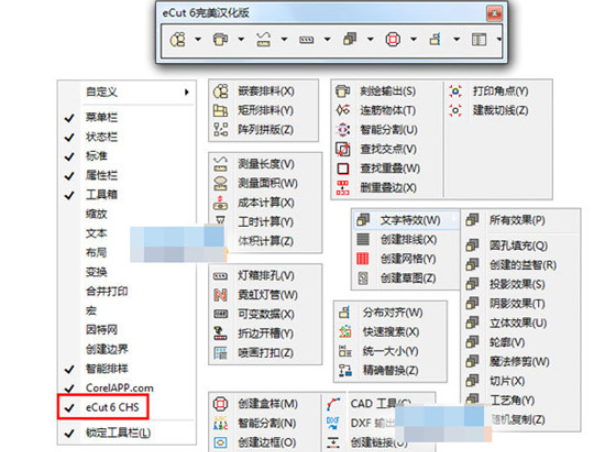
Task: Choose 魔法修剪(W) magic trim
Action: [520, 362]
